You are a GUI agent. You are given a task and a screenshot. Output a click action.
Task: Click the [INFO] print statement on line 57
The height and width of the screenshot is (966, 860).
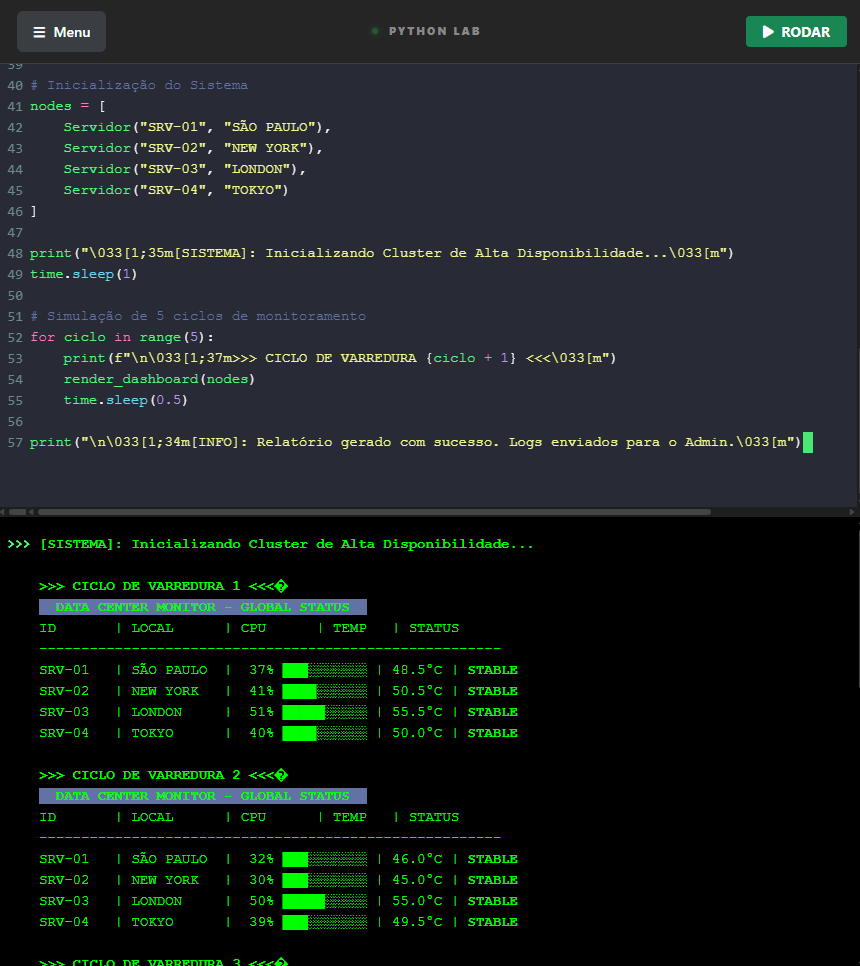(416, 442)
